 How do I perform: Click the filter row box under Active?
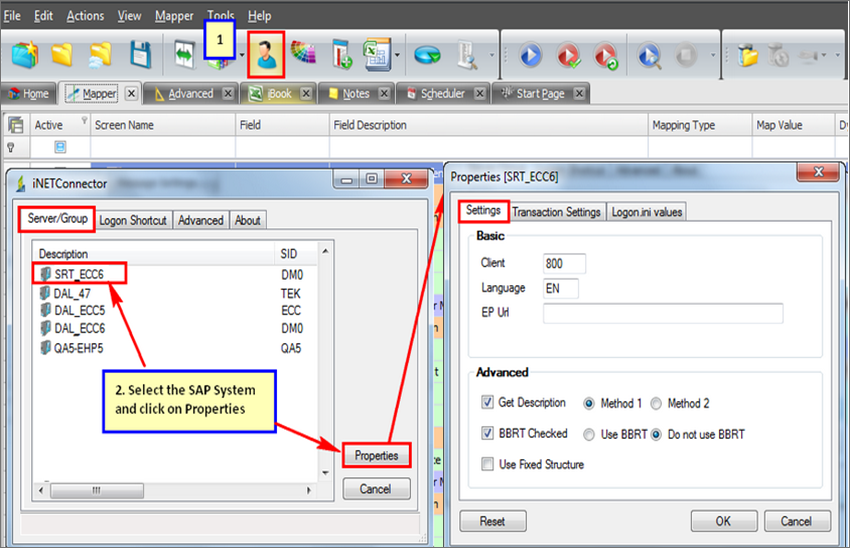pos(60,147)
